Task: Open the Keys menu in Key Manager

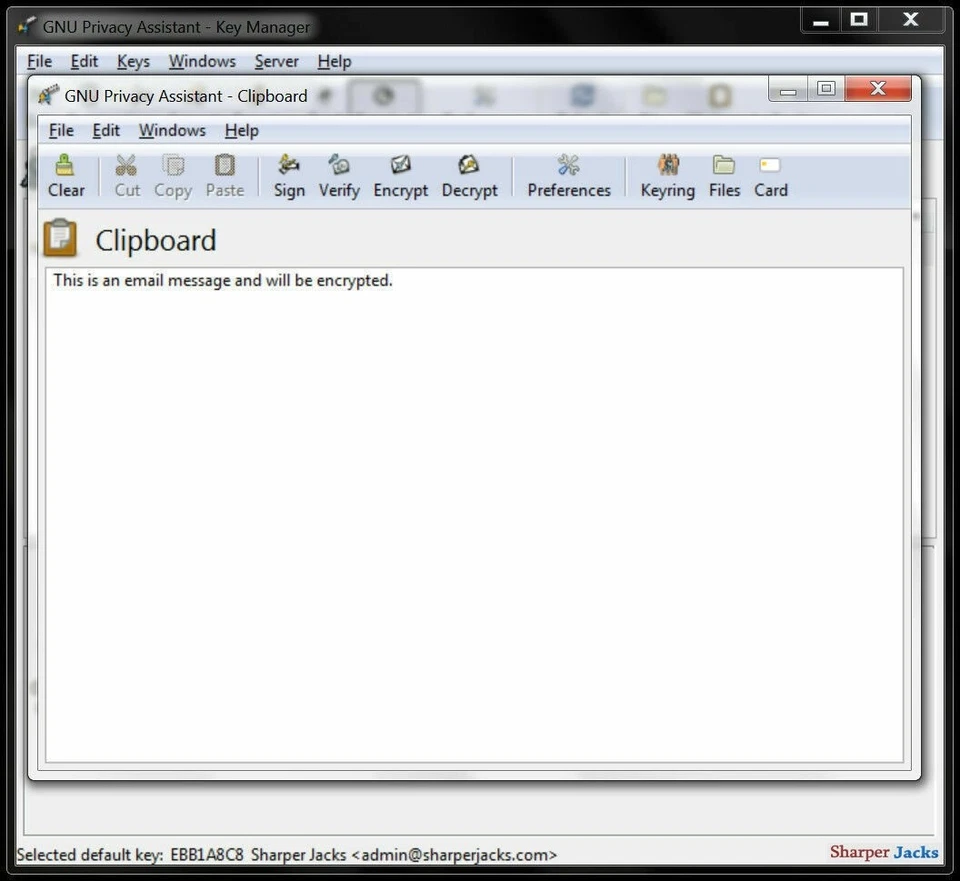Action: [x=133, y=61]
